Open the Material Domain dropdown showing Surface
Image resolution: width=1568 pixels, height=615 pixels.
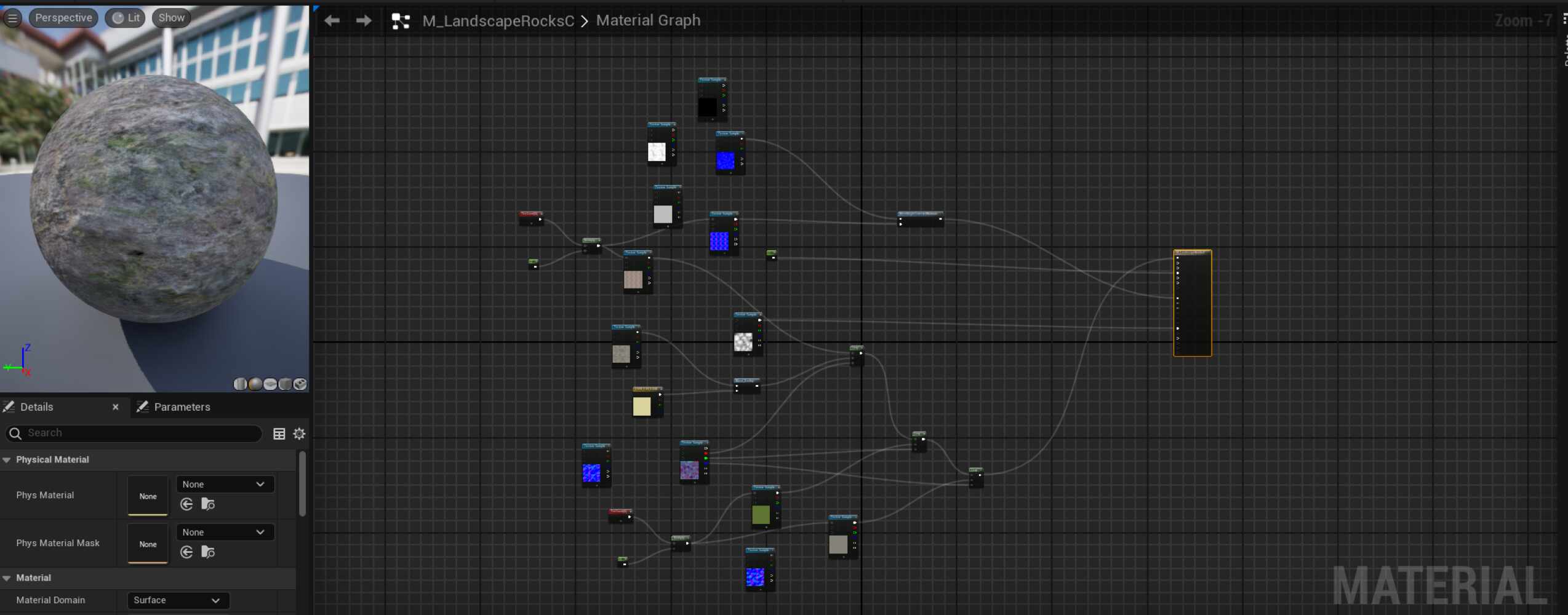pyautogui.click(x=178, y=600)
